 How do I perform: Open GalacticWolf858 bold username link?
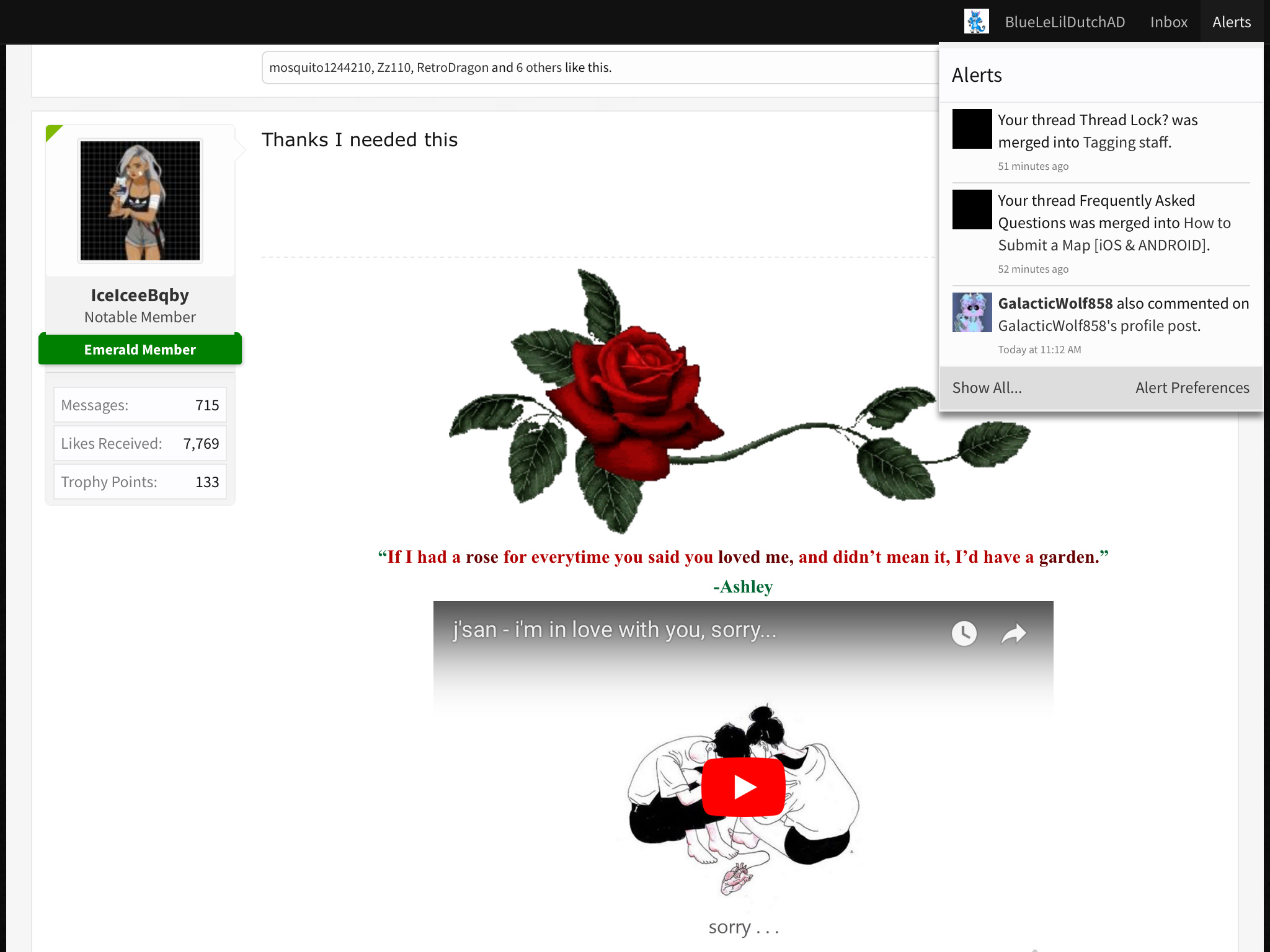click(x=1055, y=304)
